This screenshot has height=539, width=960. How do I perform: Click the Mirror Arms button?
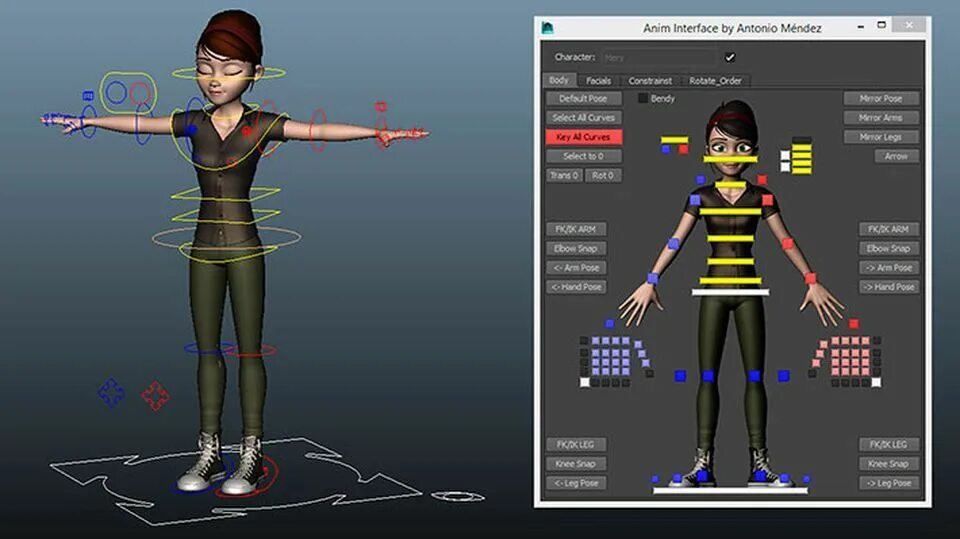pos(880,118)
